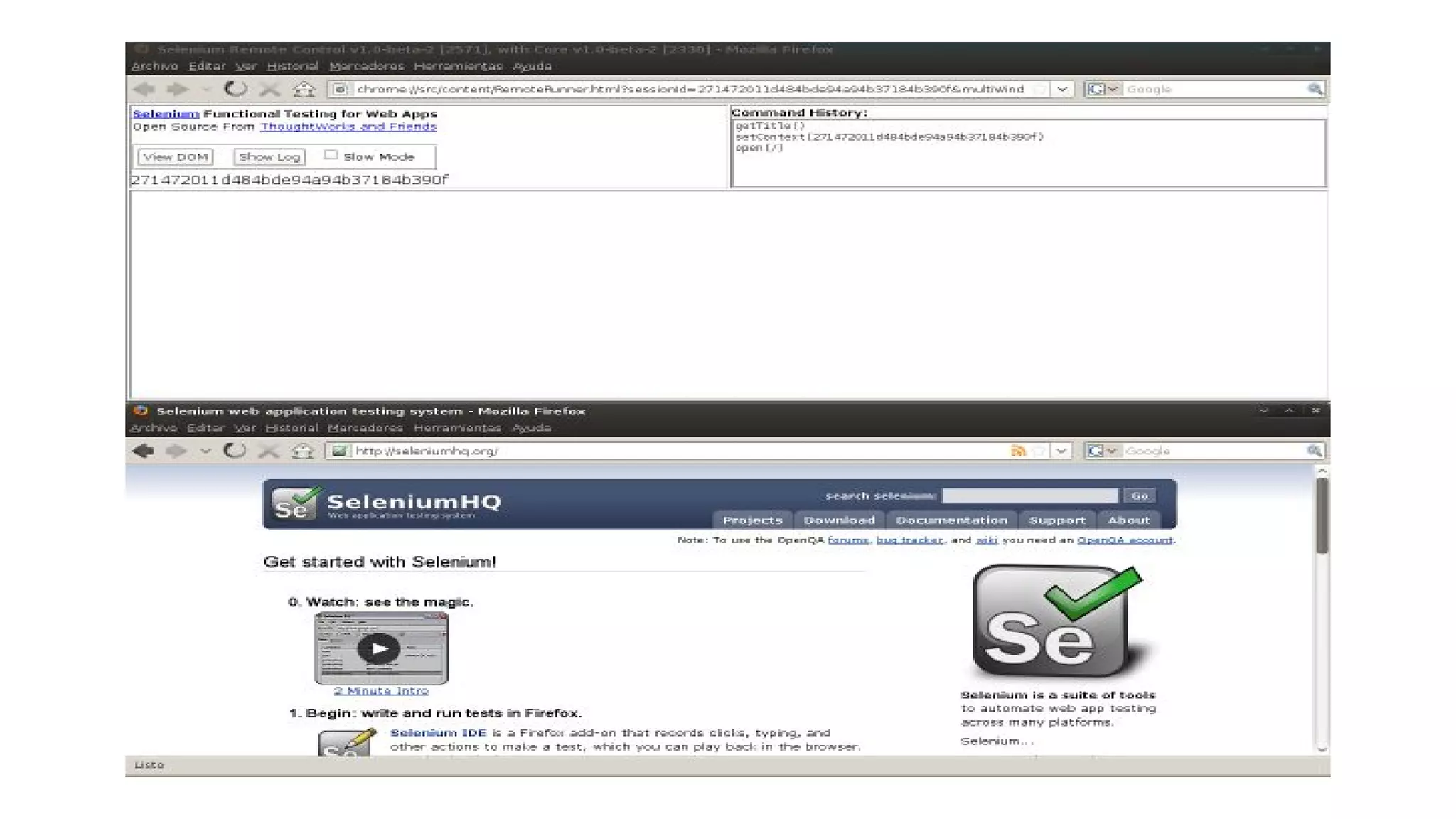This screenshot has width=1456, height=819.
Task: Follow the bug tracker link in the OpenQA note
Action: click(909, 540)
